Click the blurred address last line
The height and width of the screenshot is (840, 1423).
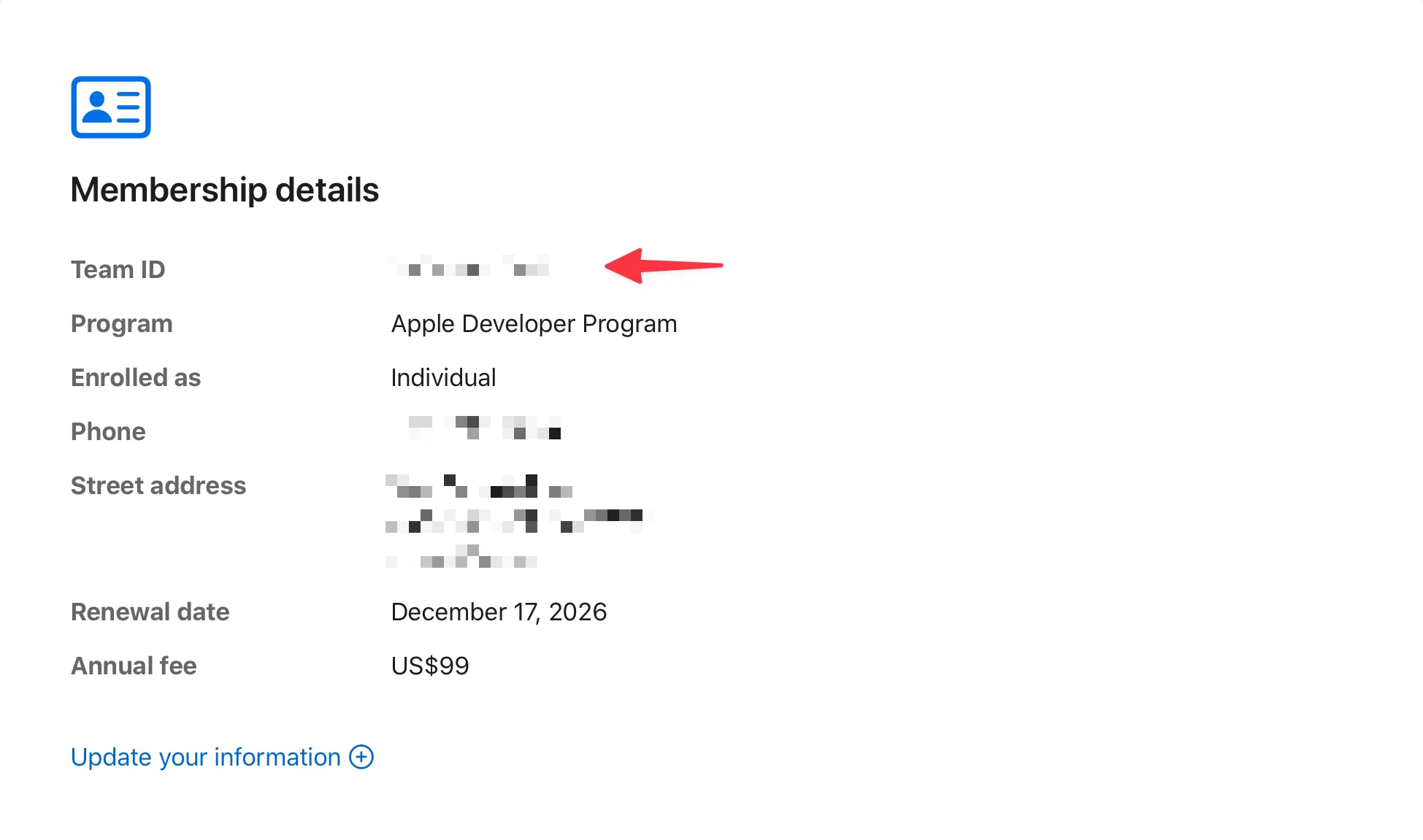[461, 557]
